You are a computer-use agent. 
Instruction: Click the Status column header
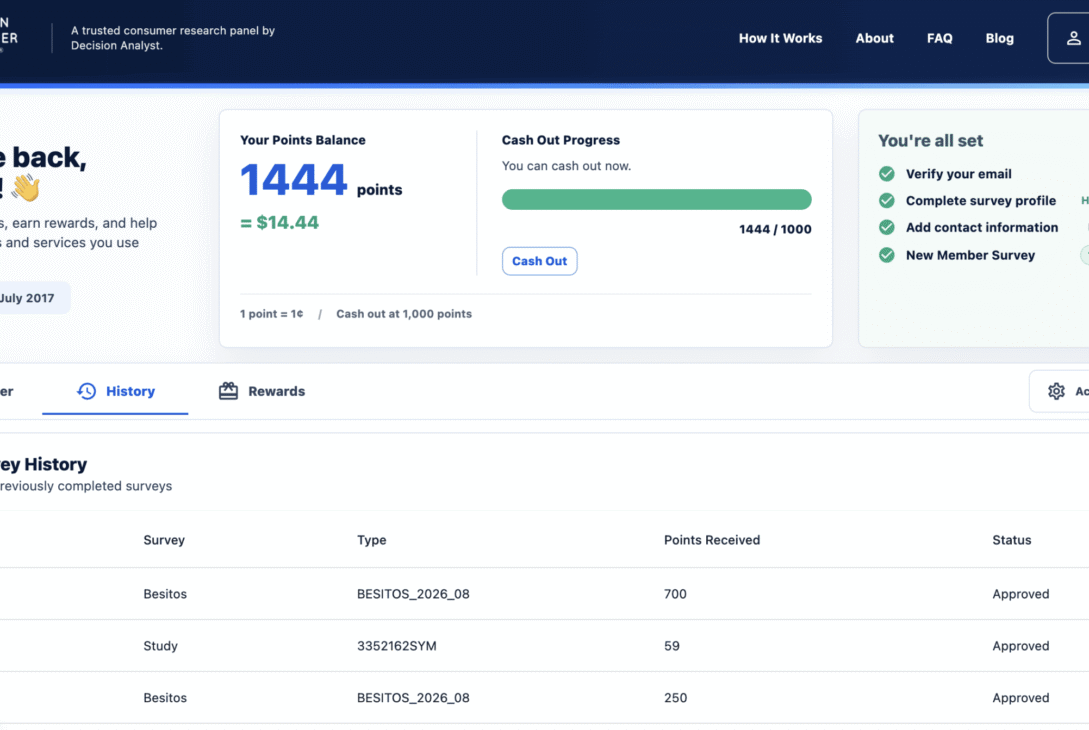pyautogui.click(x=1012, y=540)
